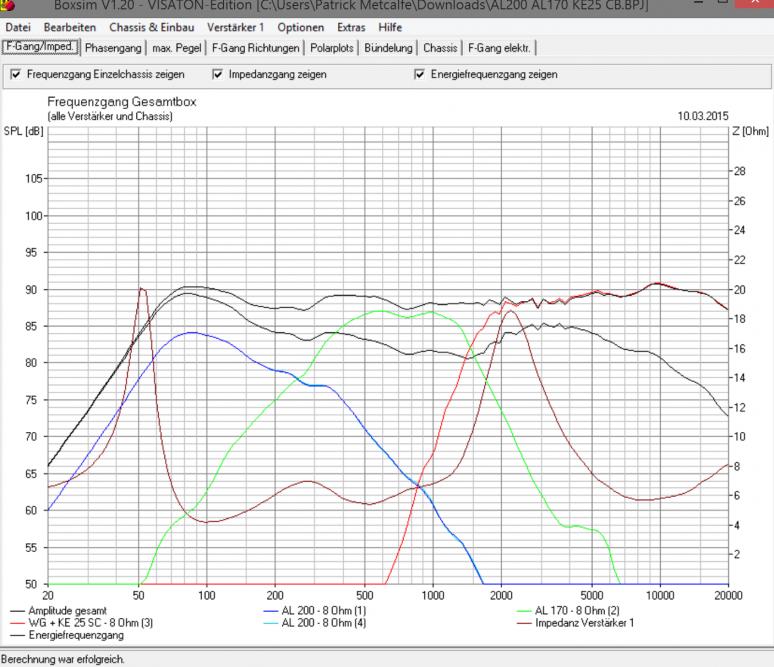Switch to the Phasengang tab

(113, 47)
